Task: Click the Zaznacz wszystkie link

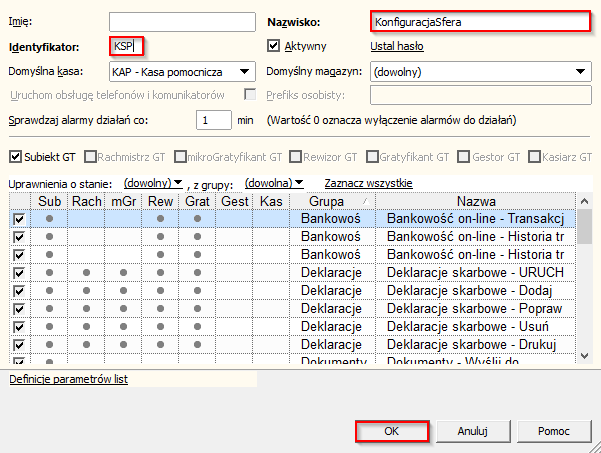Action: 368,183
